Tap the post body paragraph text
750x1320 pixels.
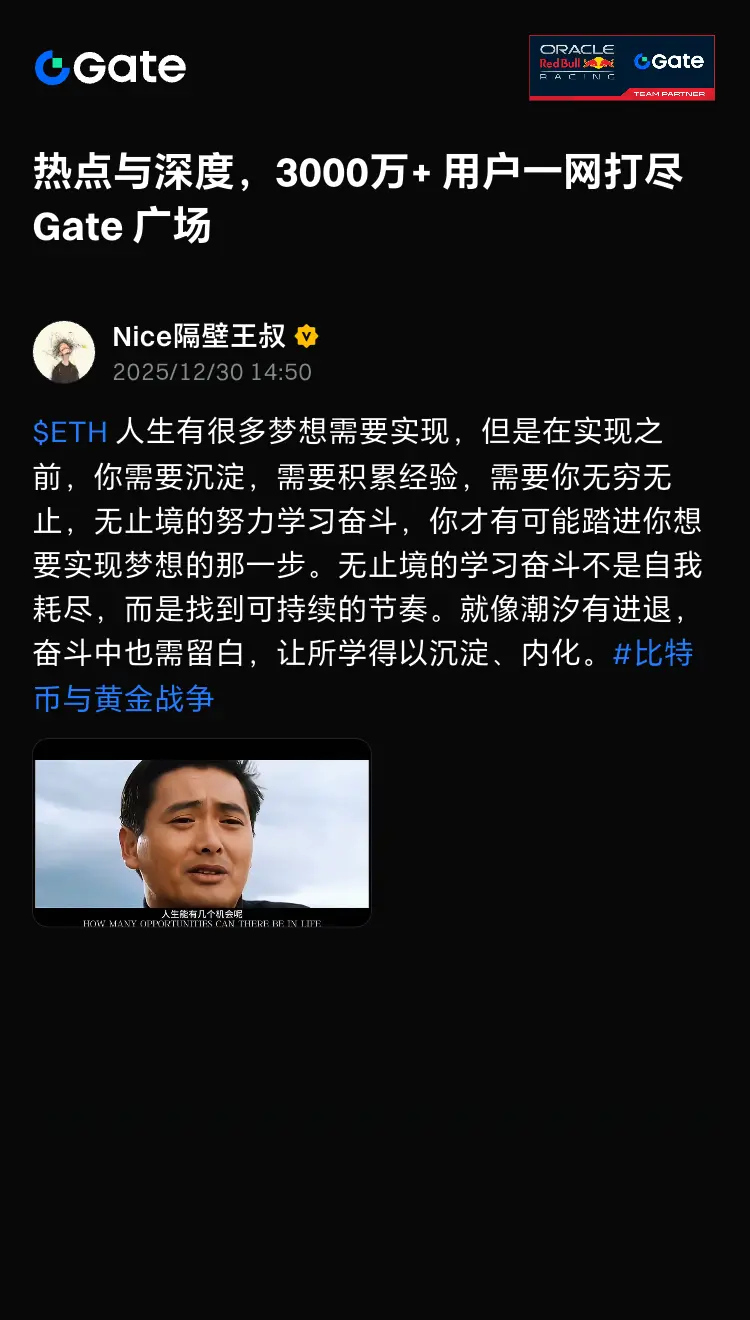368,565
